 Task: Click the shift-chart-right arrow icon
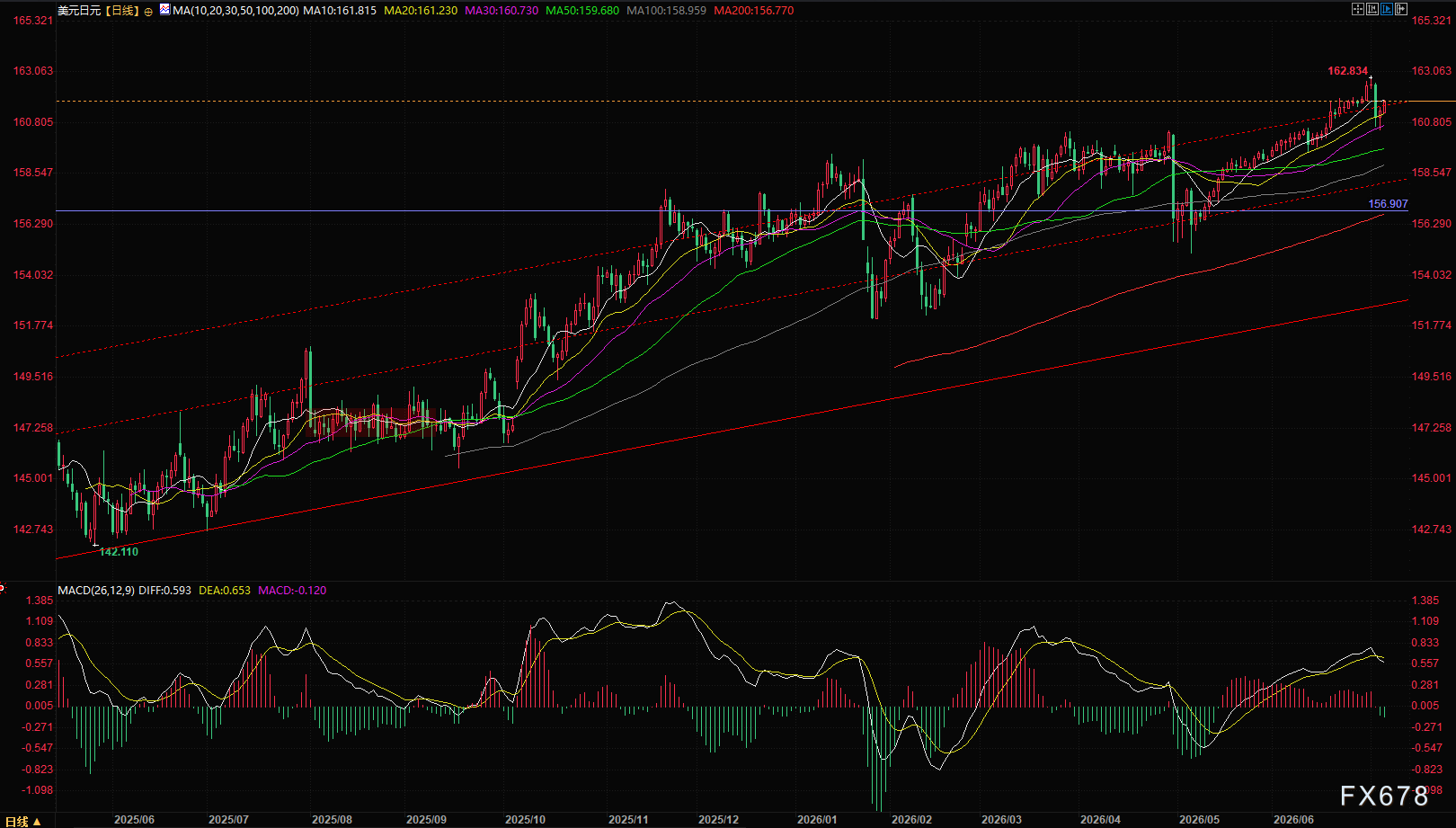[x=1401, y=9]
